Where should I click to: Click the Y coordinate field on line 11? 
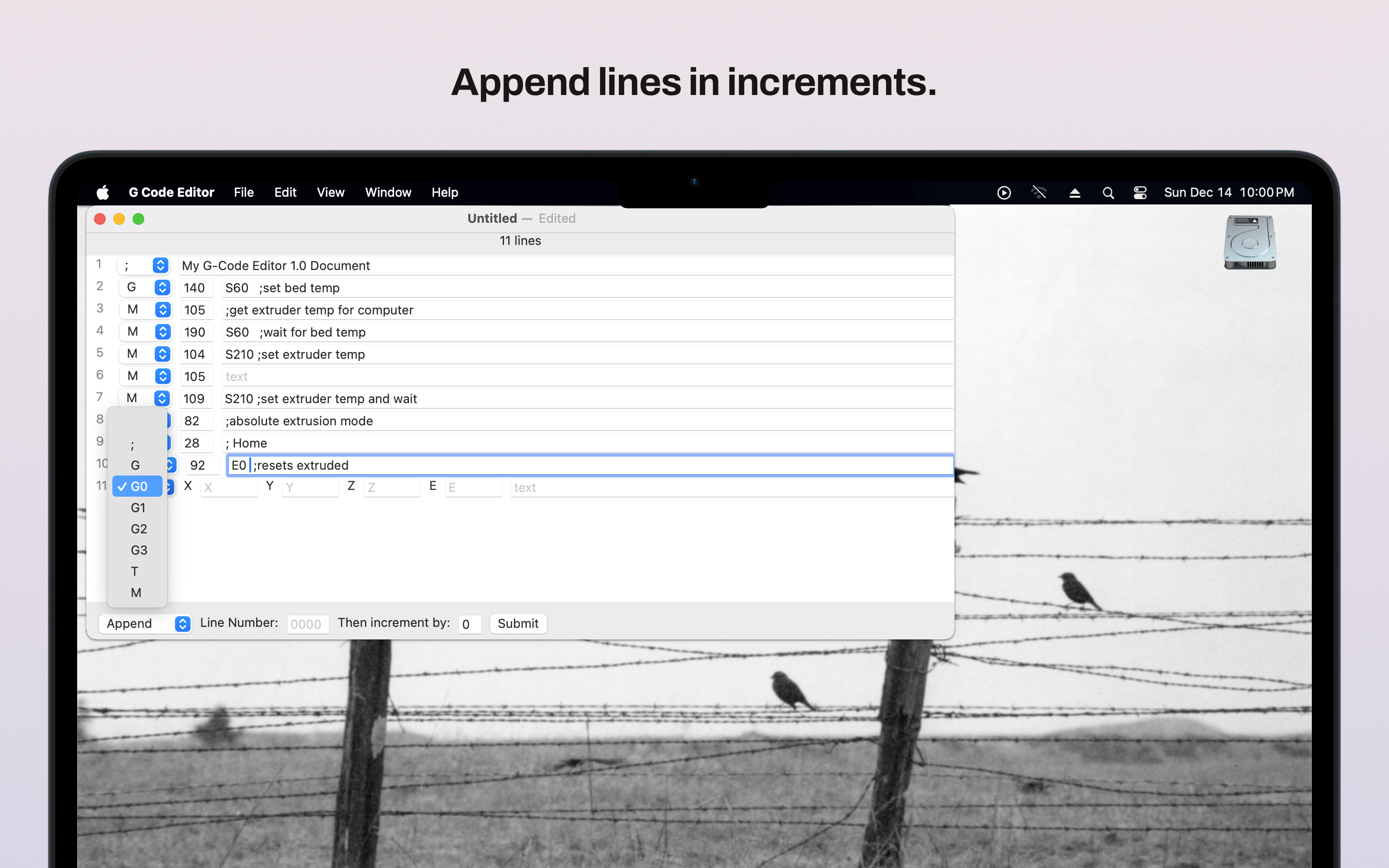pos(310,488)
